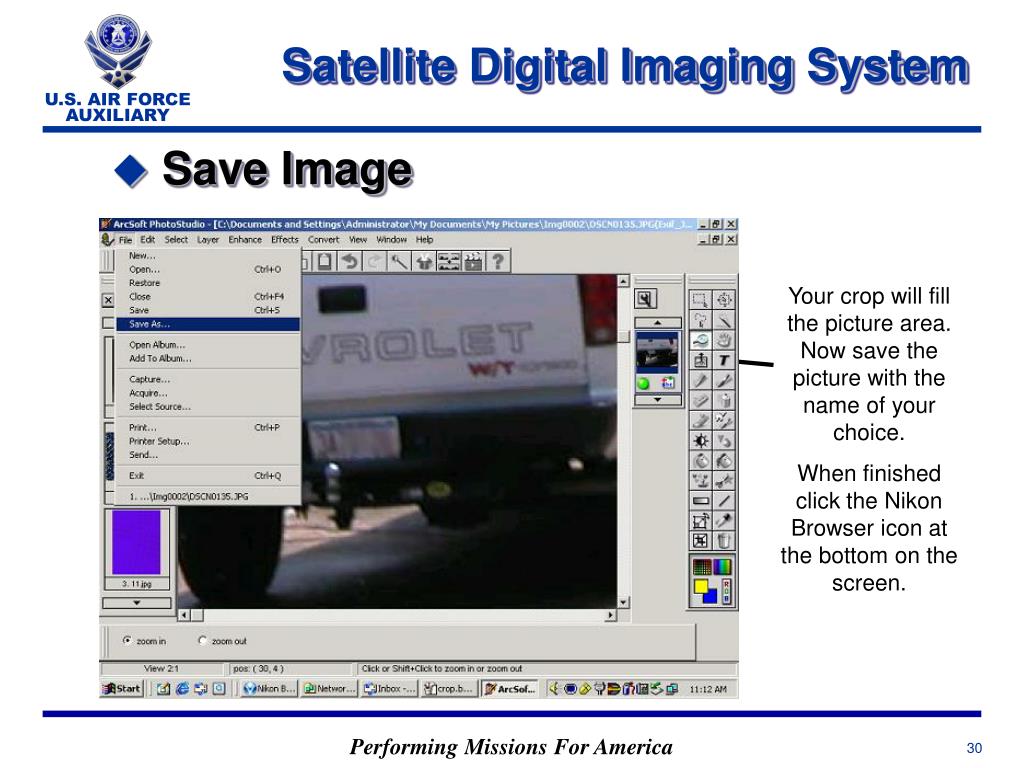
Task: Open the Effects menu
Action: coord(285,240)
